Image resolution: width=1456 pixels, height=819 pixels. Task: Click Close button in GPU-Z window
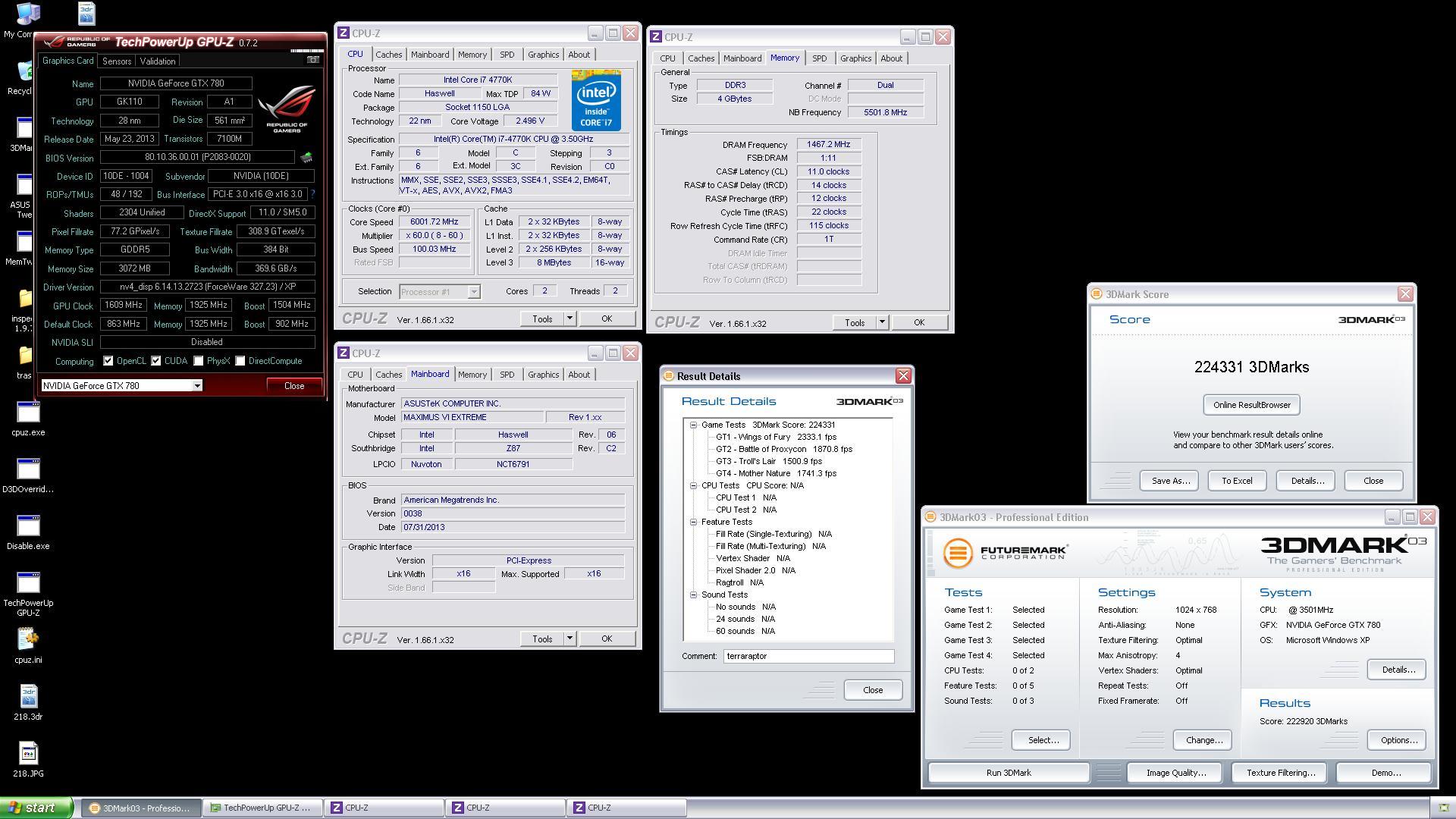point(294,386)
